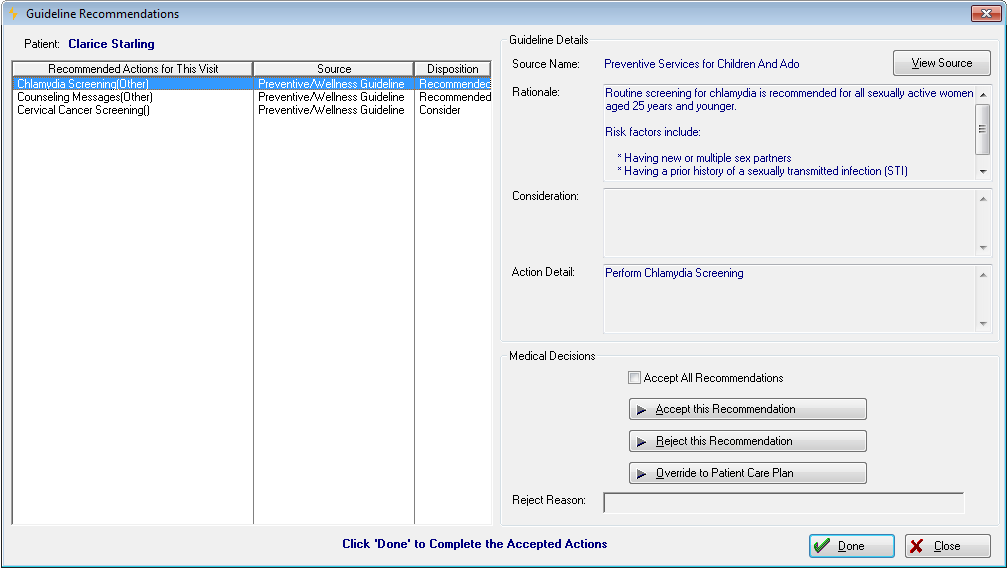Click Accept this Recommendation button
This screenshot has width=1008, height=569.
(748, 409)
